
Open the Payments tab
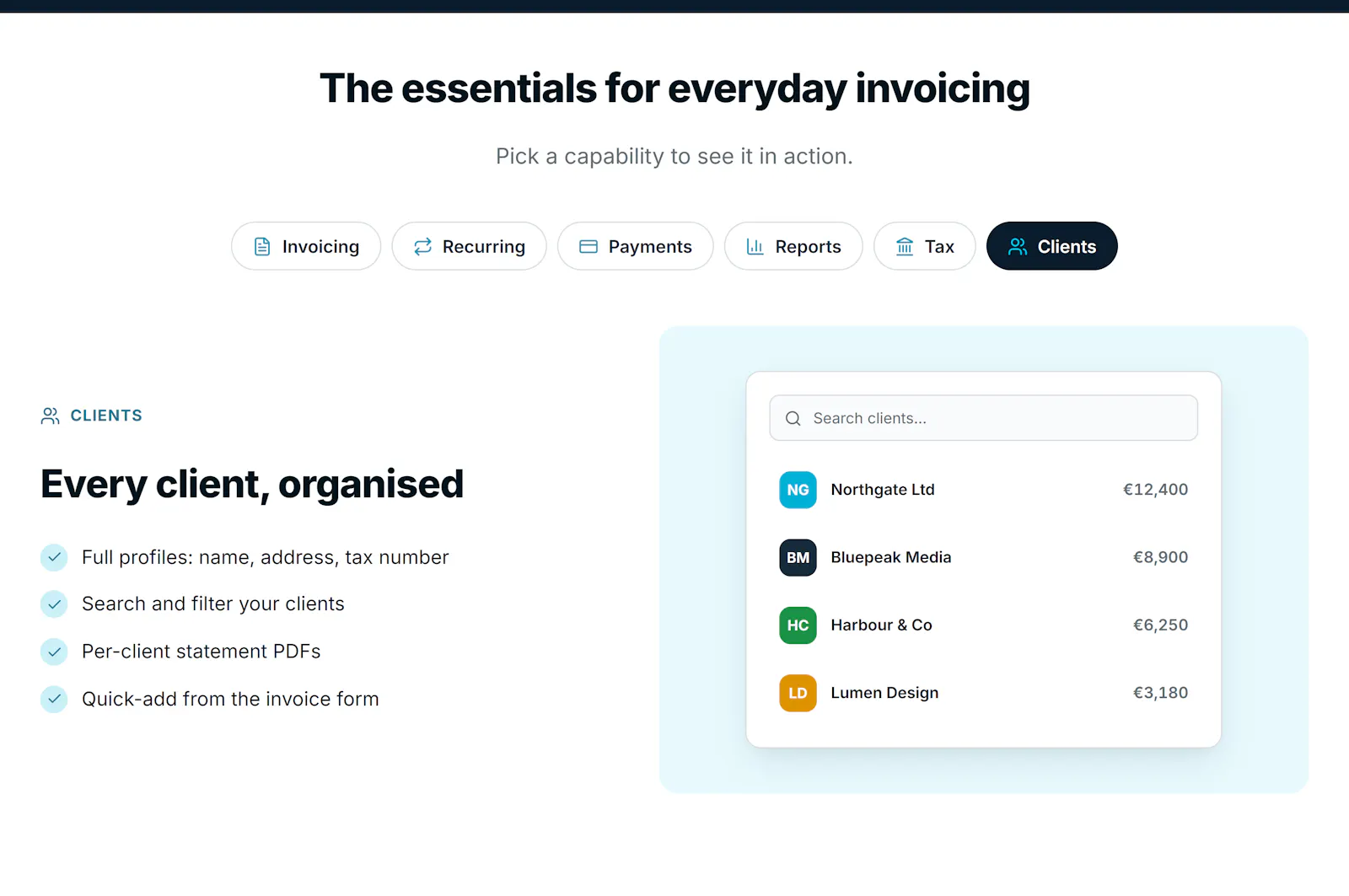(636, 246)
